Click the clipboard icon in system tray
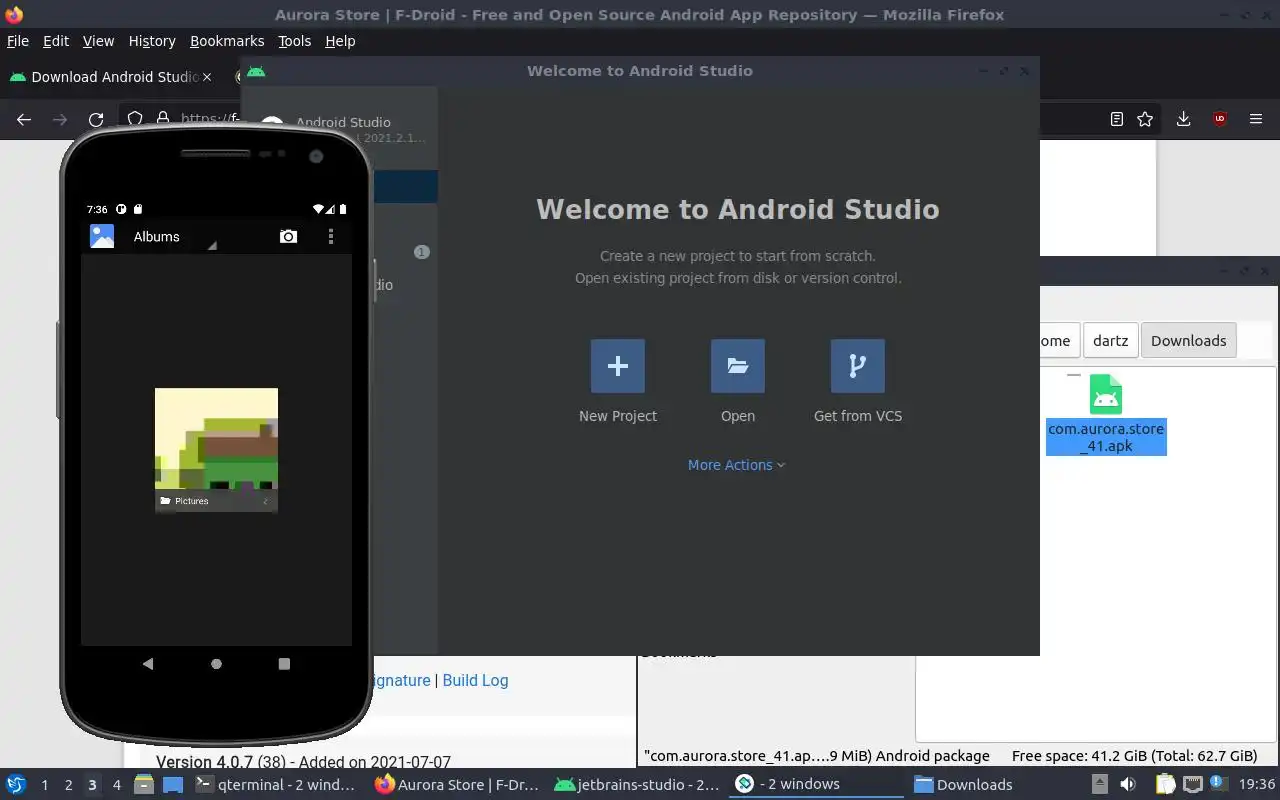 (1166, 785)
